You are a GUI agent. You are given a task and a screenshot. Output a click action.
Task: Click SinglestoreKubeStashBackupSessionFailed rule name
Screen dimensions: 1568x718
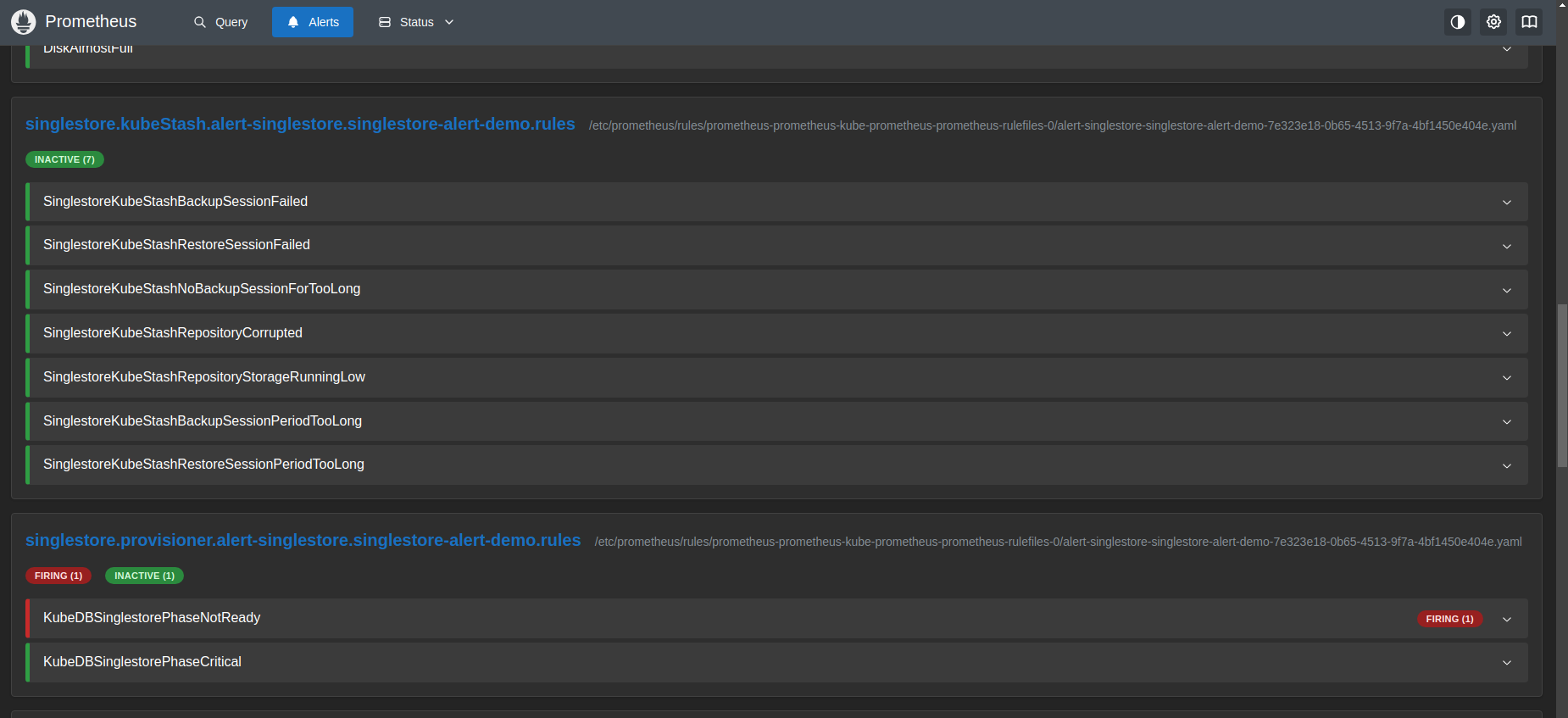175,202
